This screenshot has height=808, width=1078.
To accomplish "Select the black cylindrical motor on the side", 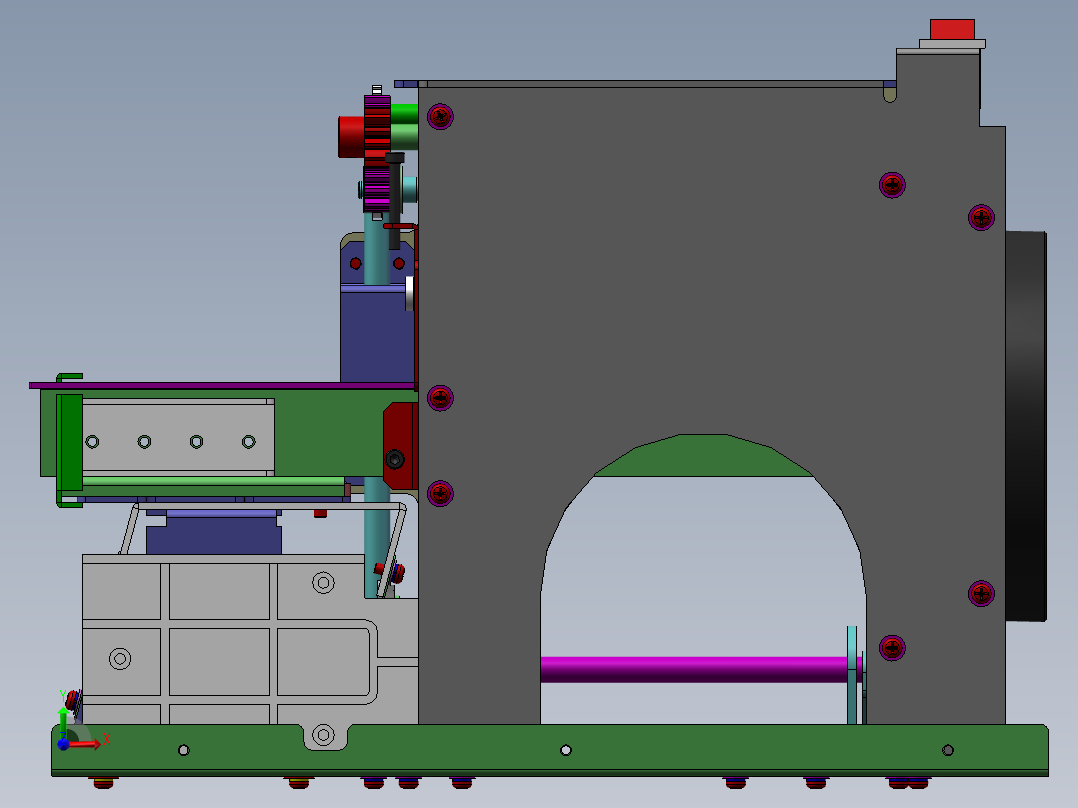I will (x=1026, y=426).
